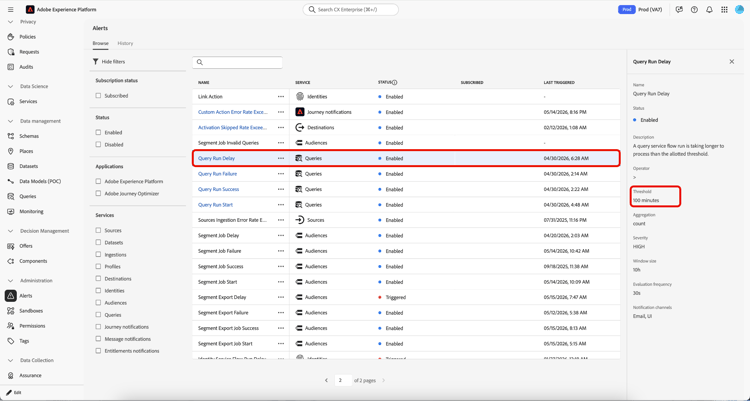
Task: Check the Adobe Journey Optimizer application filter
Action: pos(98,194)
